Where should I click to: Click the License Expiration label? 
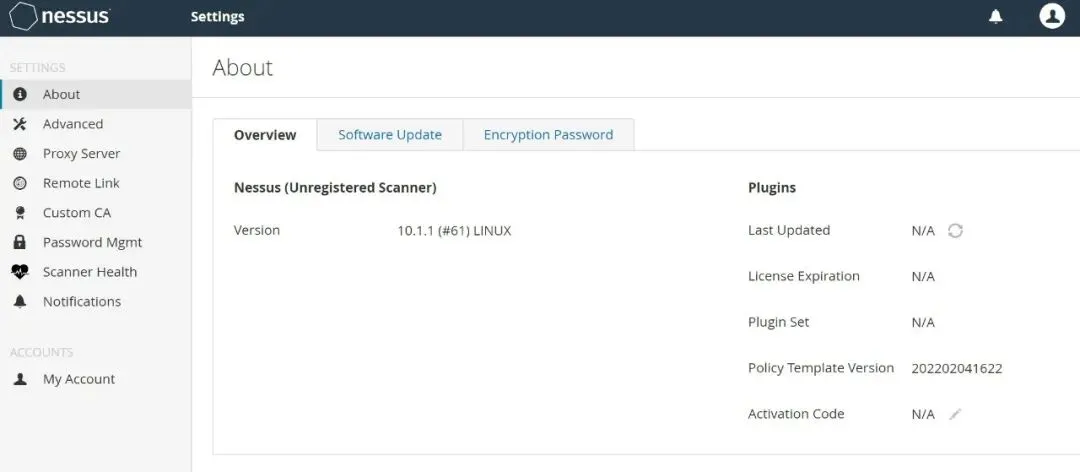804,276
